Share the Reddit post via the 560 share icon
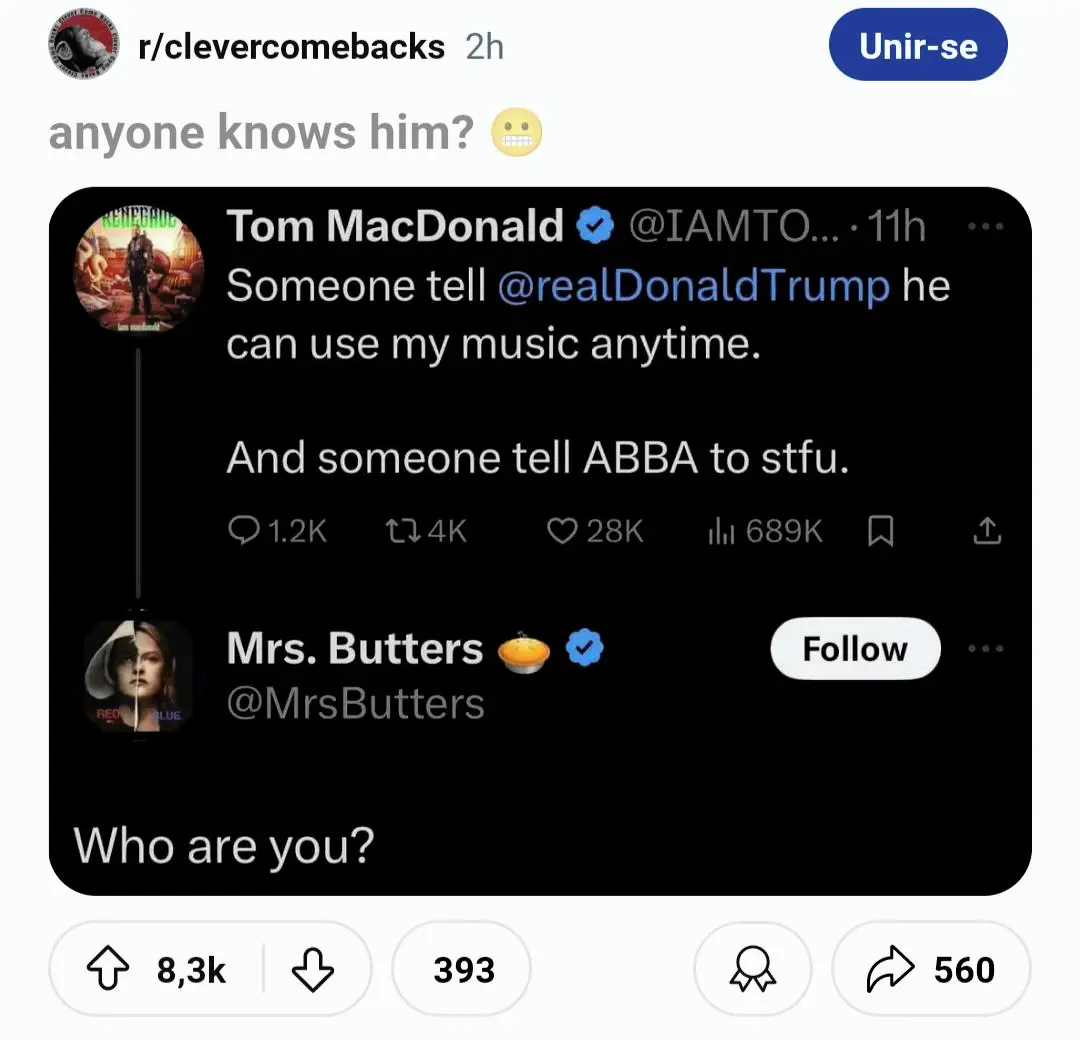The width and height of the screenshot is (1080, 1040). tap(931, 968)
